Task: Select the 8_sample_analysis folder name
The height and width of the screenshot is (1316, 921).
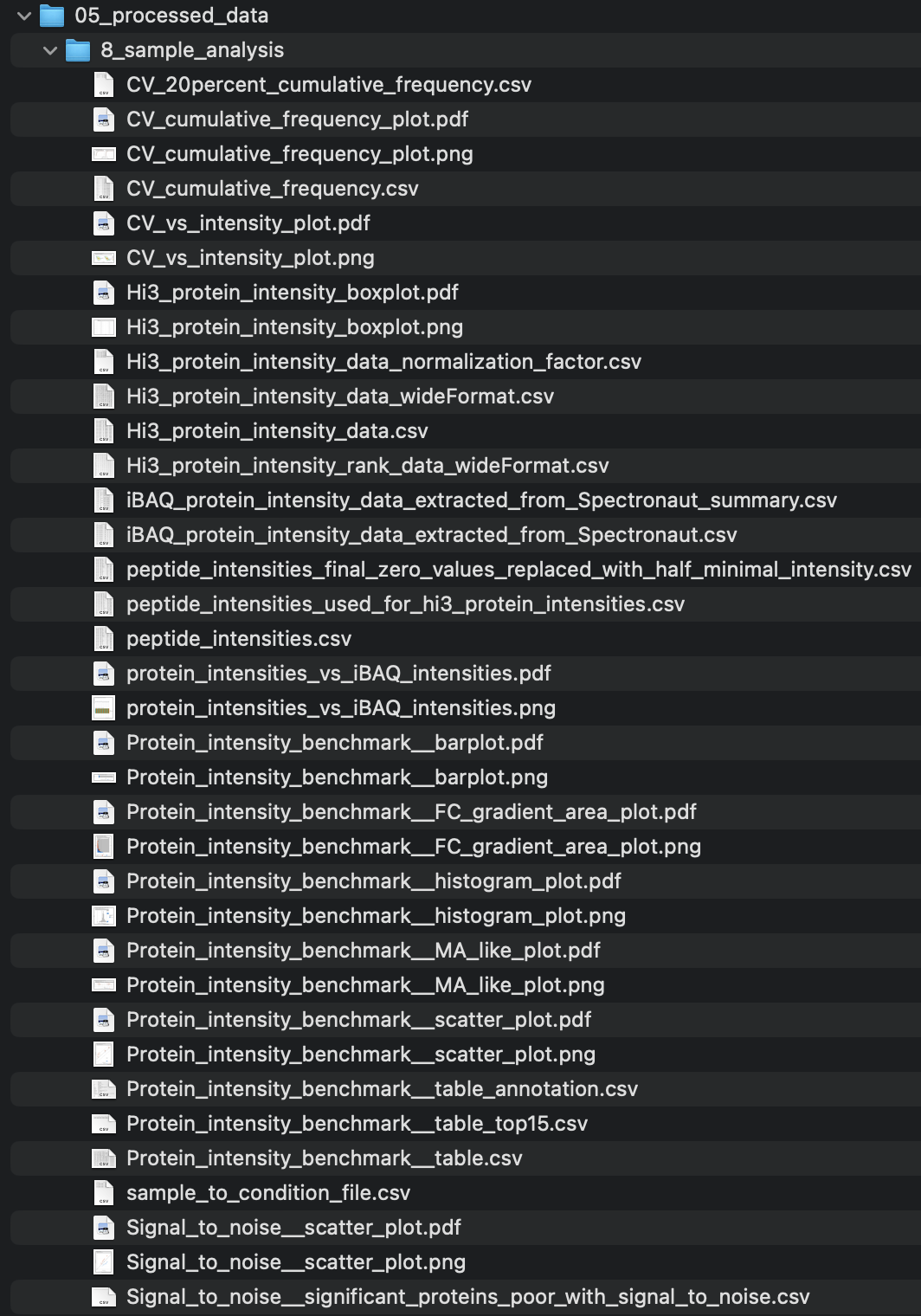Action: tap(192, 50)
